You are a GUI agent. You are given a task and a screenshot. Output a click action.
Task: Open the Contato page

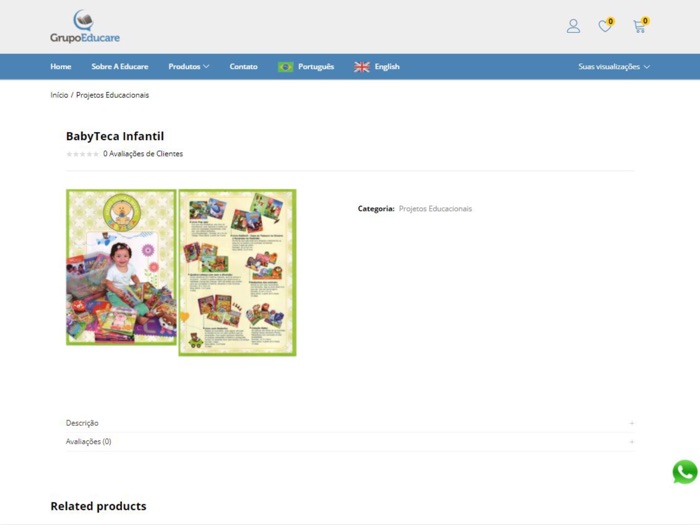click(243, 67)
